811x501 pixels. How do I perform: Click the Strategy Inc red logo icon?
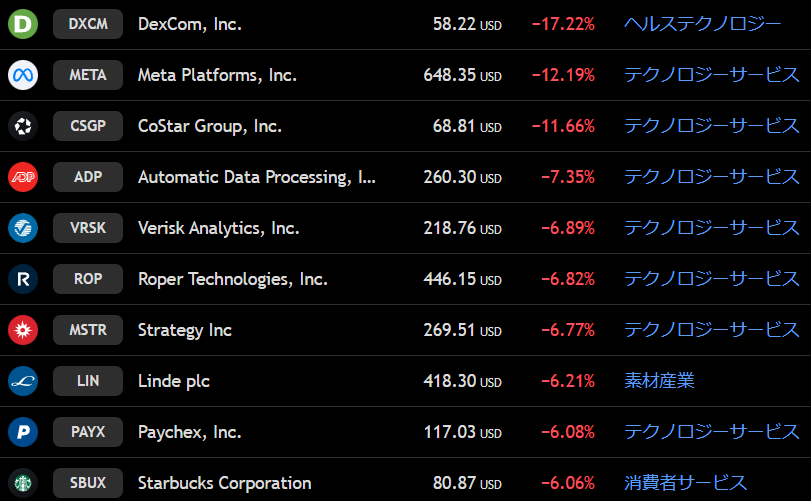(22, 330)
